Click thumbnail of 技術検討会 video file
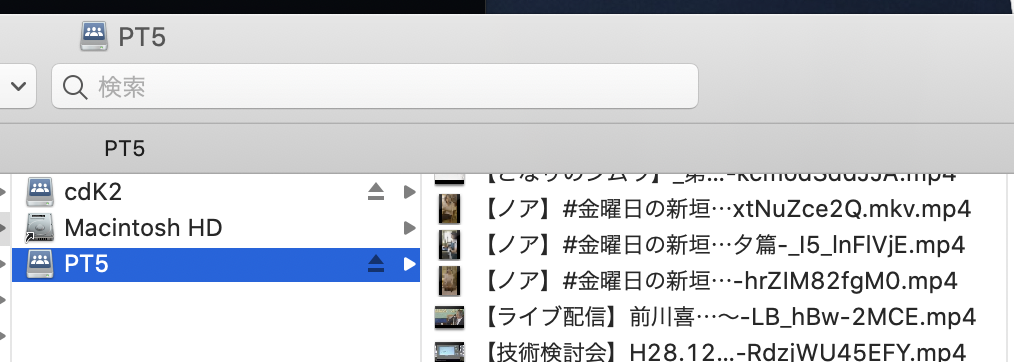Screen dimensions: 1014x362 [x=449, y=352]
